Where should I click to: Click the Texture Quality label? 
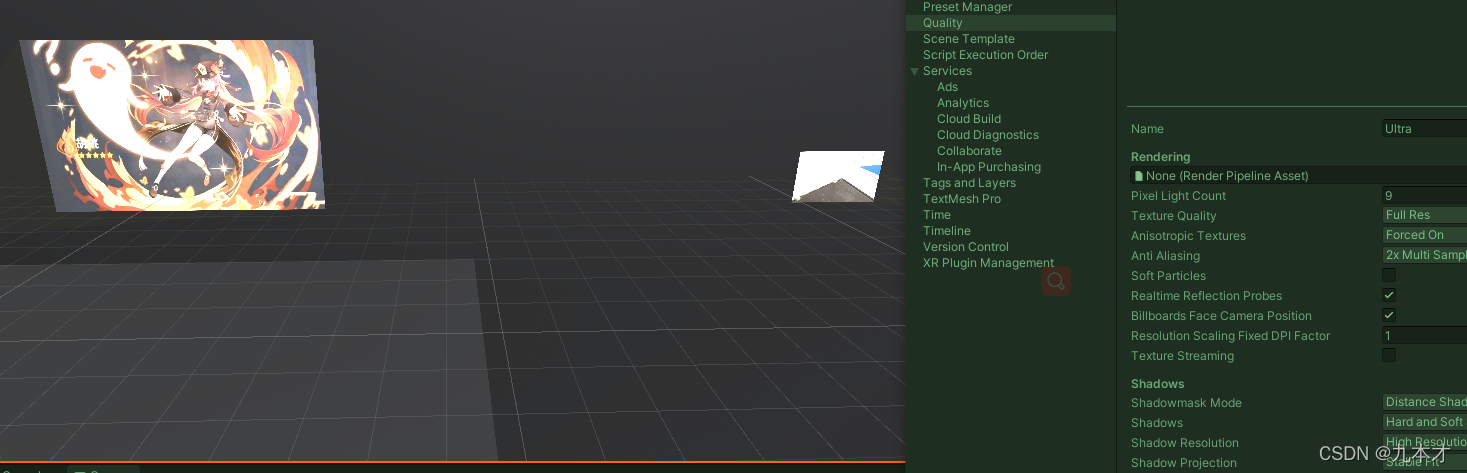pyautogui.click(x=1173, y=216)
